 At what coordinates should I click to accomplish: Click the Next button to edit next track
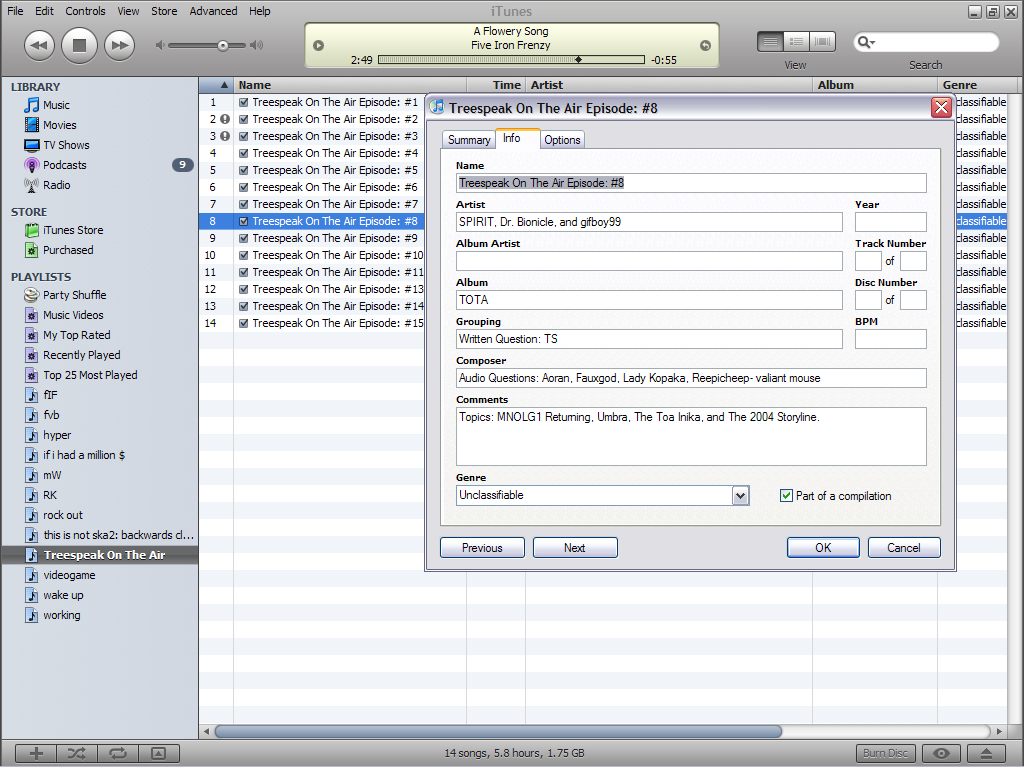[574, 547]
